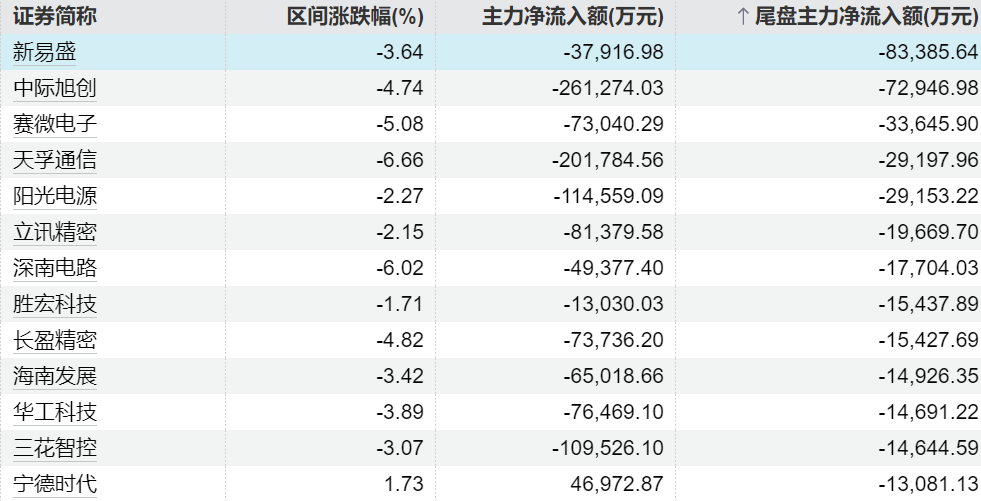Image resolution: width=981 pixels, height=501 pixels.
Task: Open stock link 华工科技
Action: click(55, 412)
